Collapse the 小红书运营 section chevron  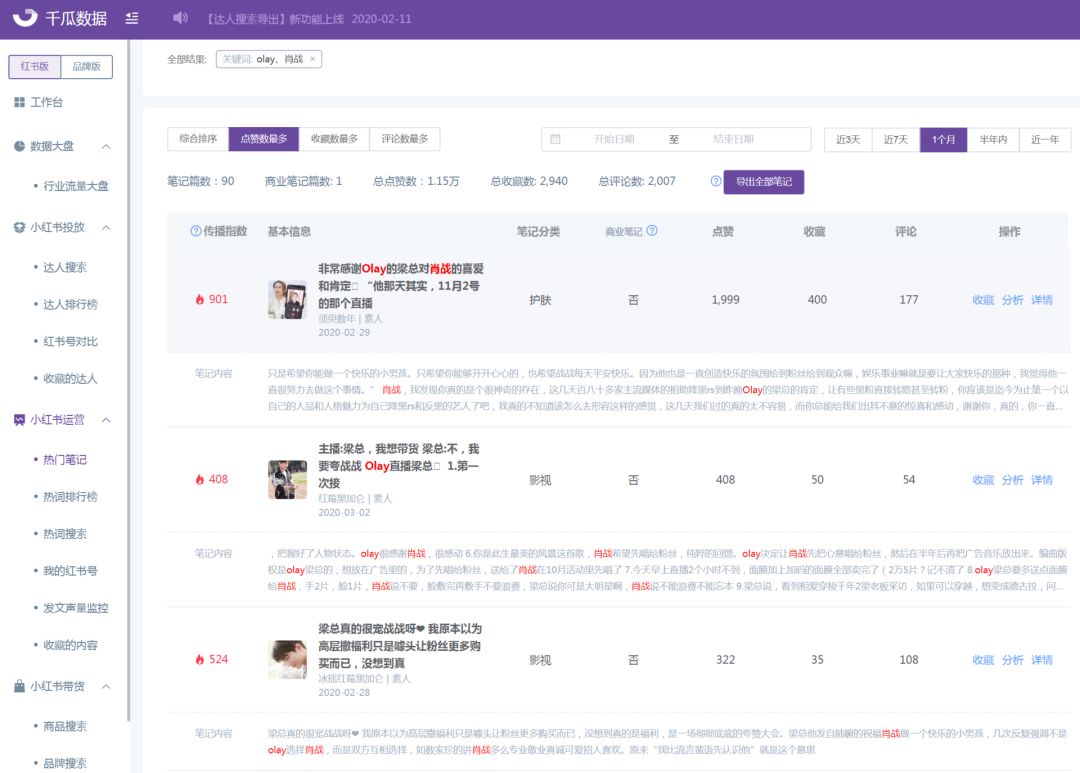click(106, 420)
